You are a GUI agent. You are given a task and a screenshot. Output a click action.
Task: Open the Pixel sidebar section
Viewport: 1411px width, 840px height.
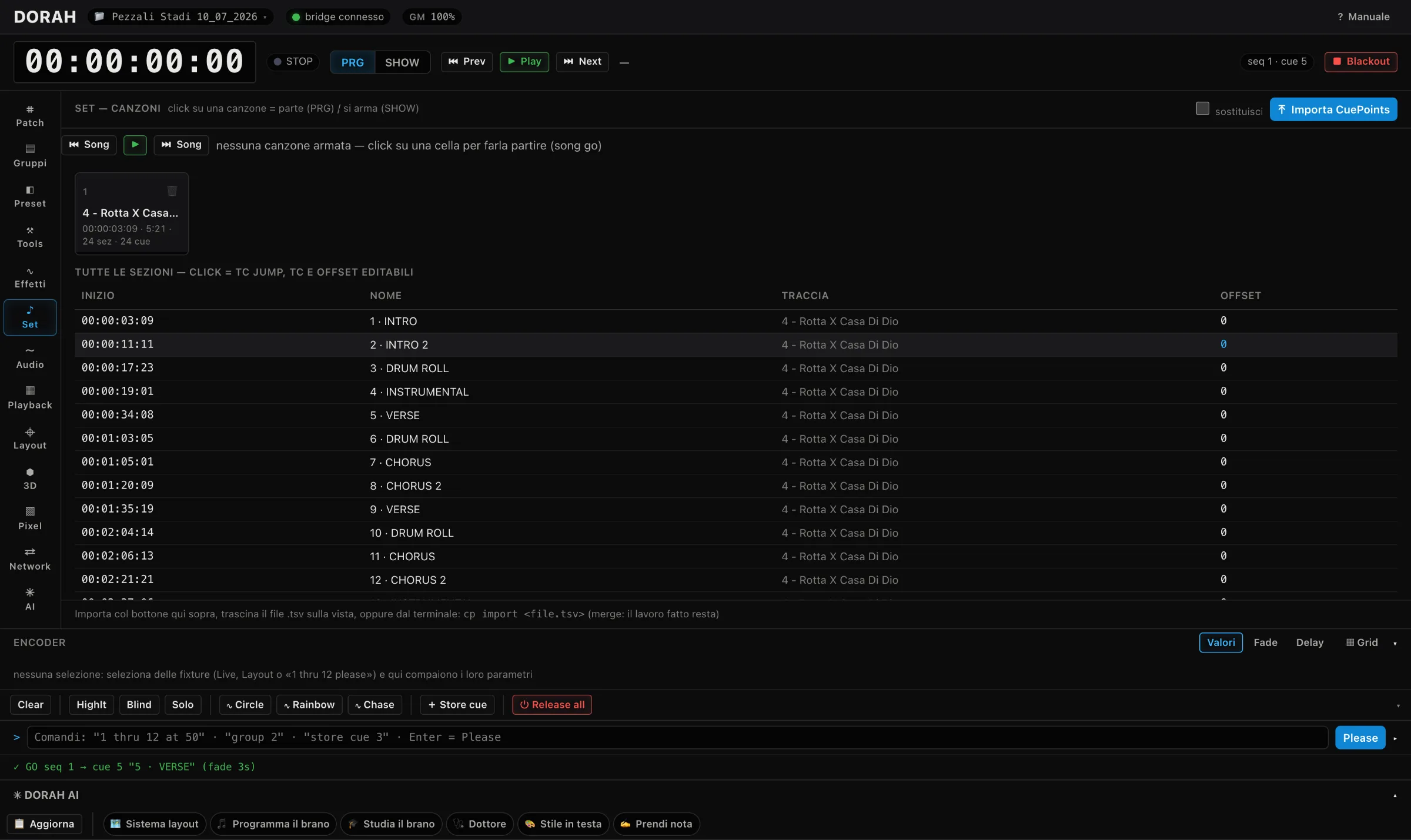(30, 519)
